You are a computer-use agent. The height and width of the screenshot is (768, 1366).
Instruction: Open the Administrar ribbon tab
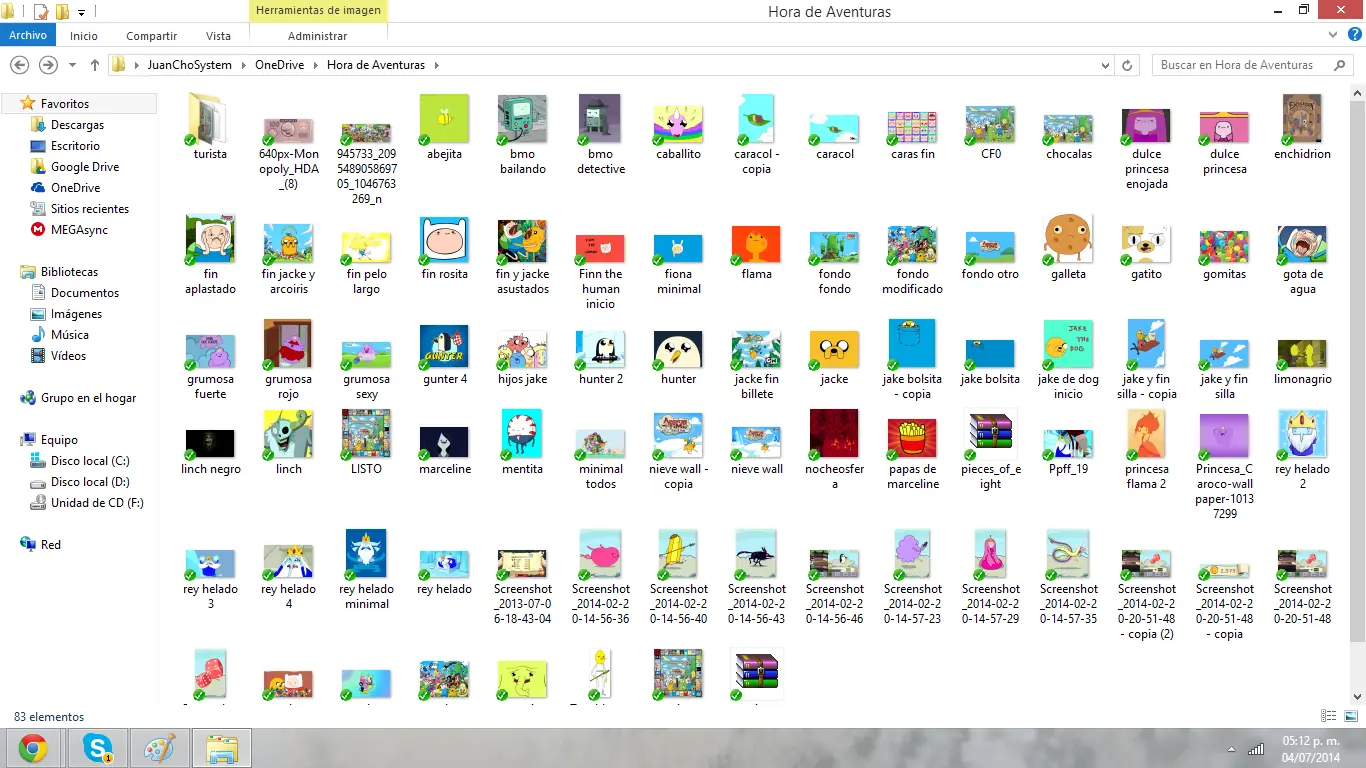point(317,36)
